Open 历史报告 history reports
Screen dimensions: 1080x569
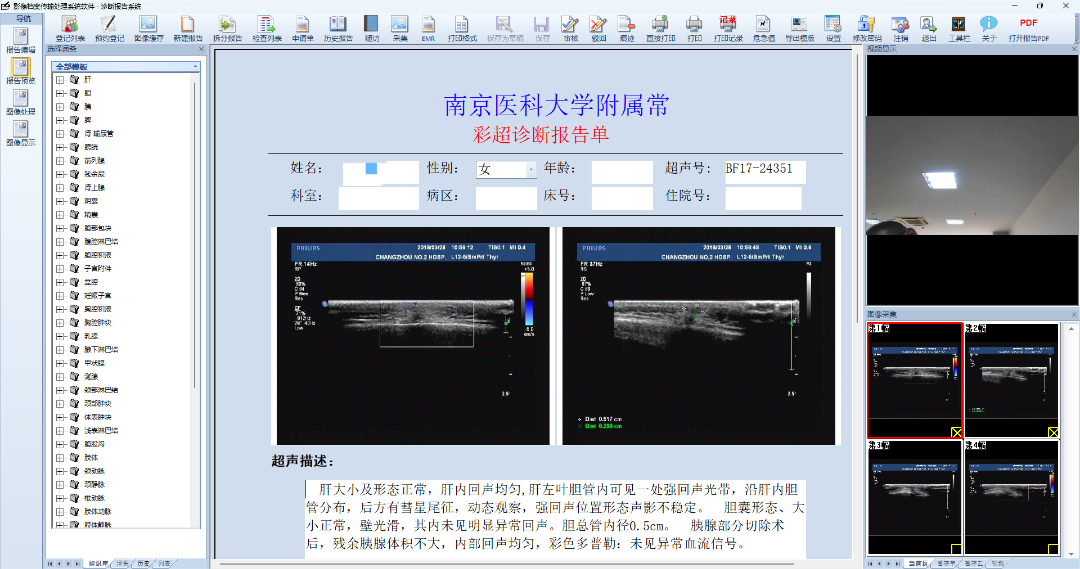(x=338, y=29)
